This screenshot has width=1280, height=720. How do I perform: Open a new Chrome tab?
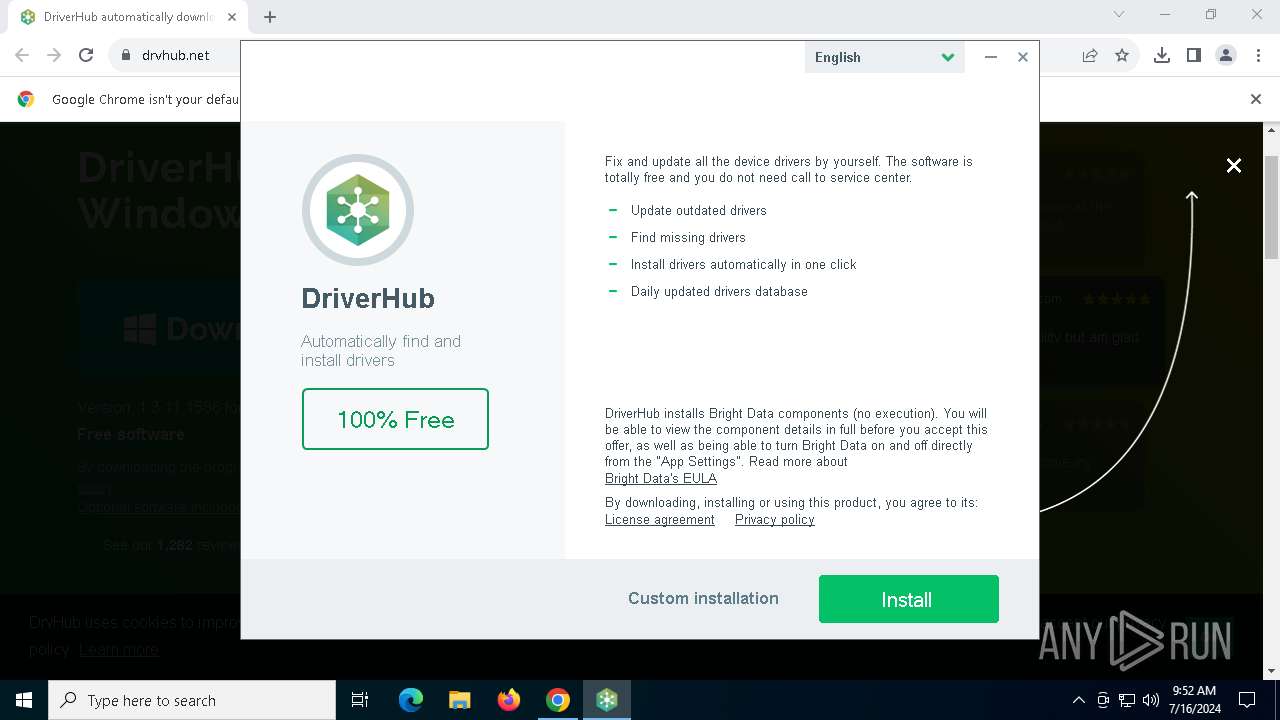coord(270,17)
